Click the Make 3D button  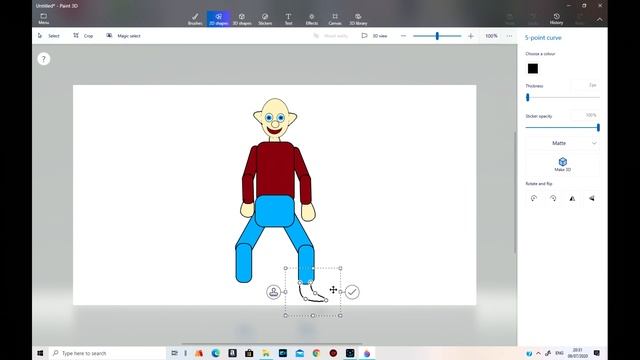pyautogui.click(x=562, y=164)
